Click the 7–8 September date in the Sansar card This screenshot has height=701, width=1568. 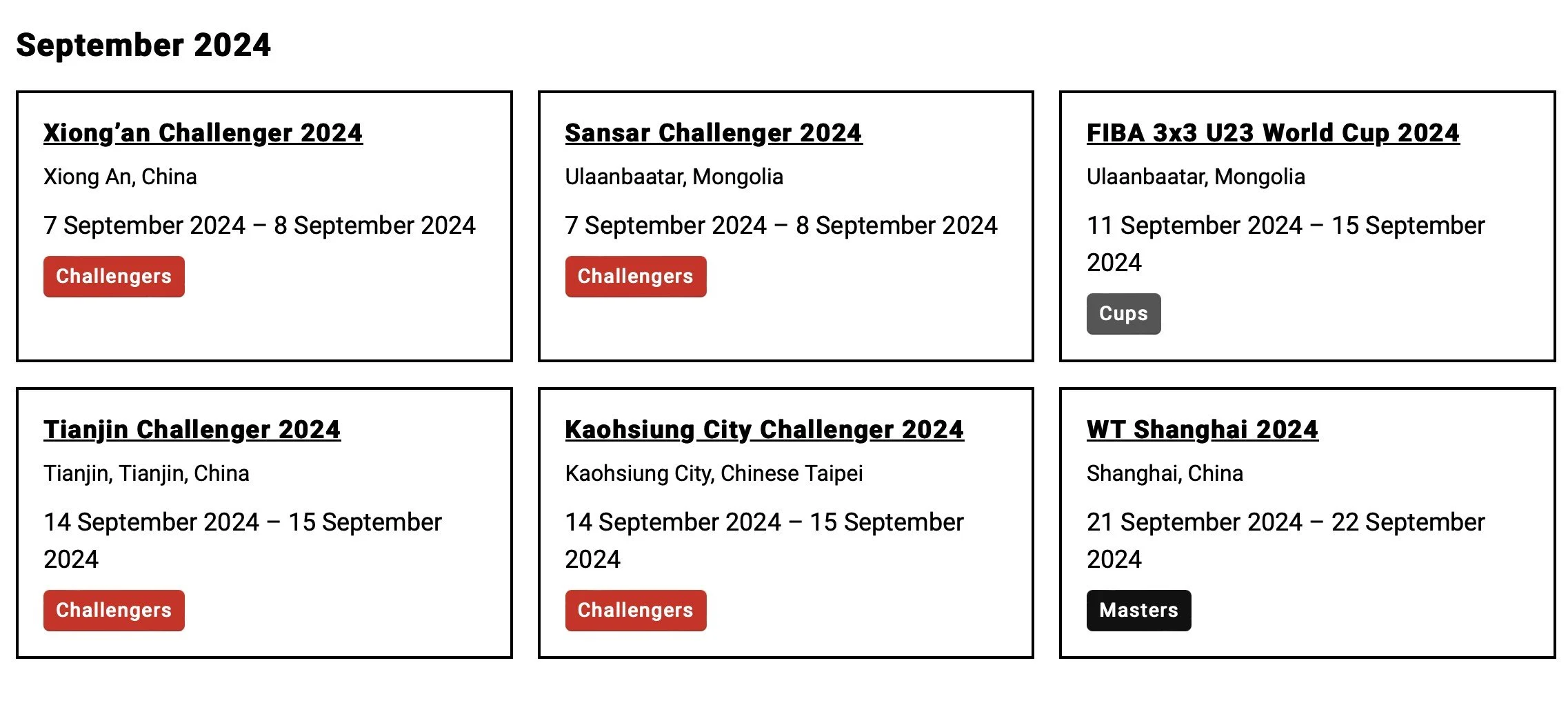coord(781,226)
